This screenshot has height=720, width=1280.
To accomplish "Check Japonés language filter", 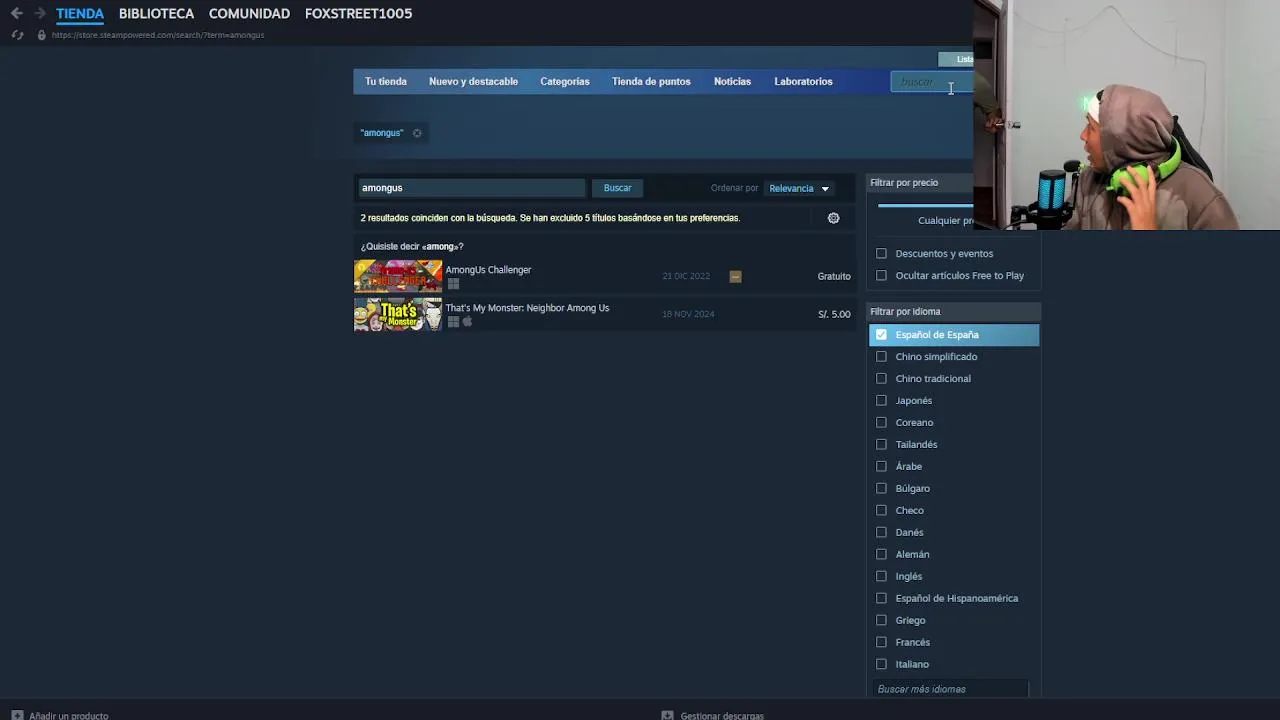I will point(881,401).
